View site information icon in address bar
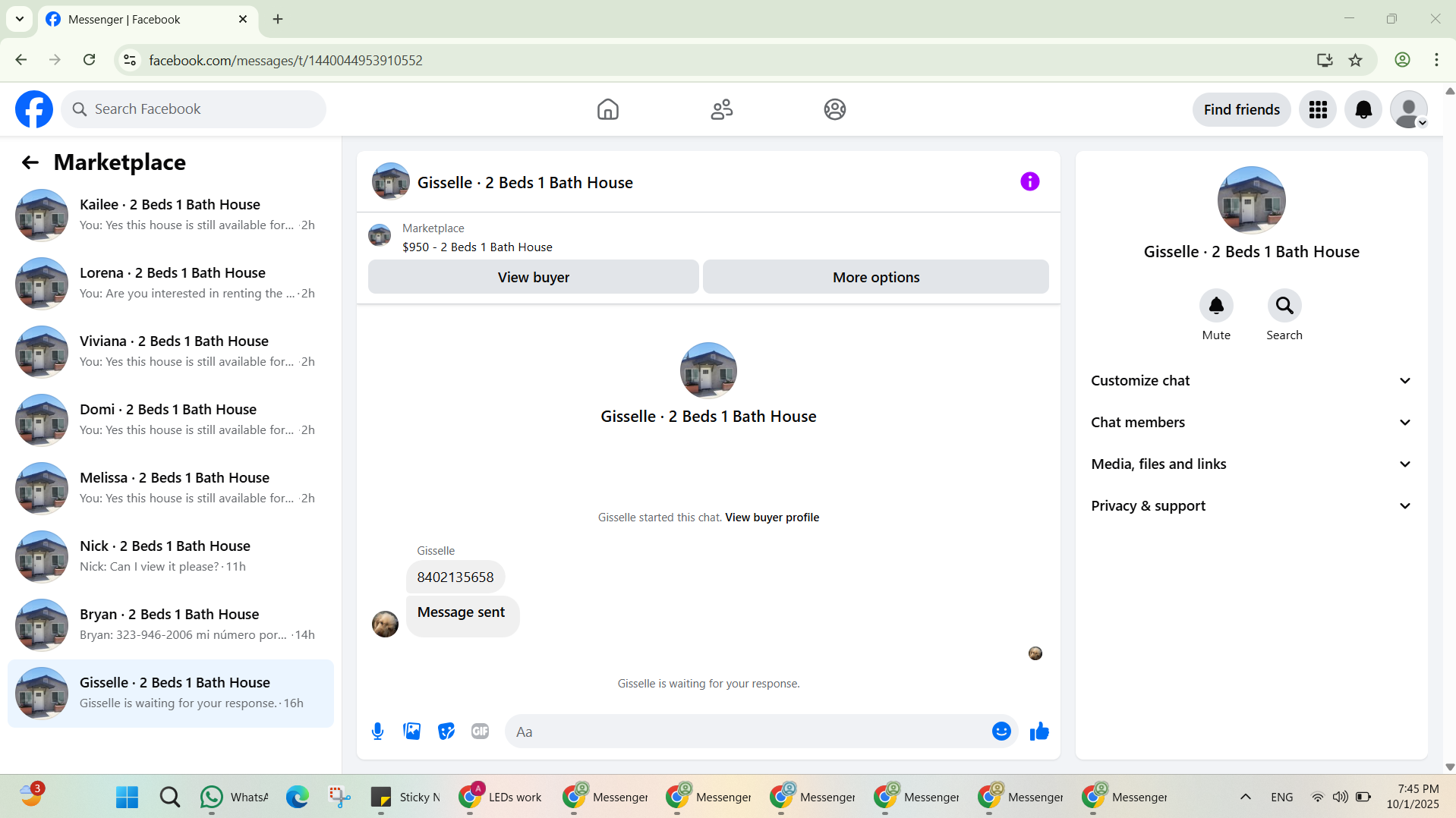The width and height of the screenshot is (1456, 818). pos(130,60)
